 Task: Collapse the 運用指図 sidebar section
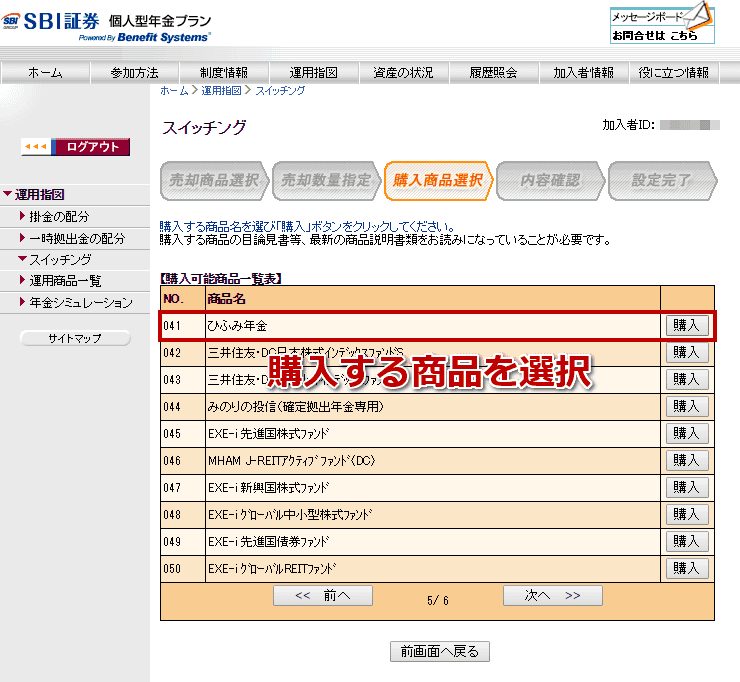coord(40,195)
